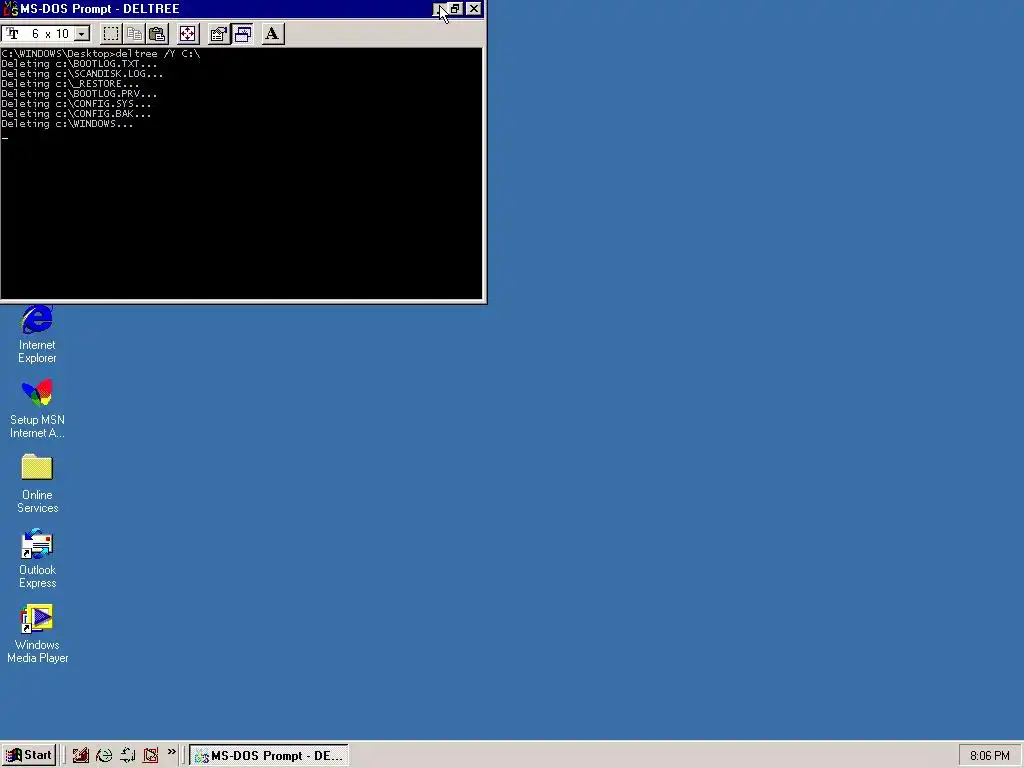
Task: Click the MS-DOS Prompt taskbar button
Action: 269,756
